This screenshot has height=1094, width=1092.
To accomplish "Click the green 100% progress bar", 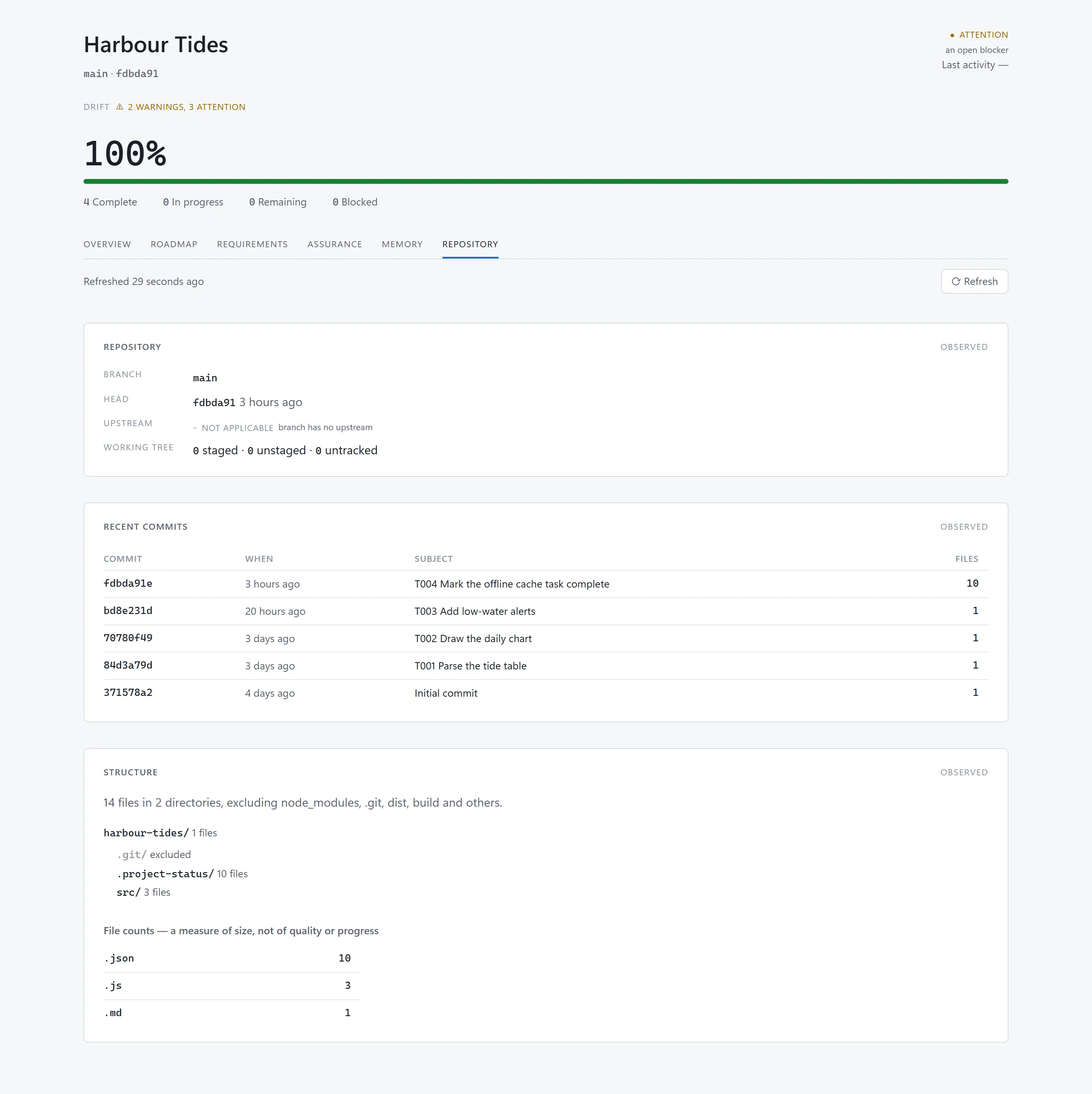I will pyautogui.click(x=546, y=181).
